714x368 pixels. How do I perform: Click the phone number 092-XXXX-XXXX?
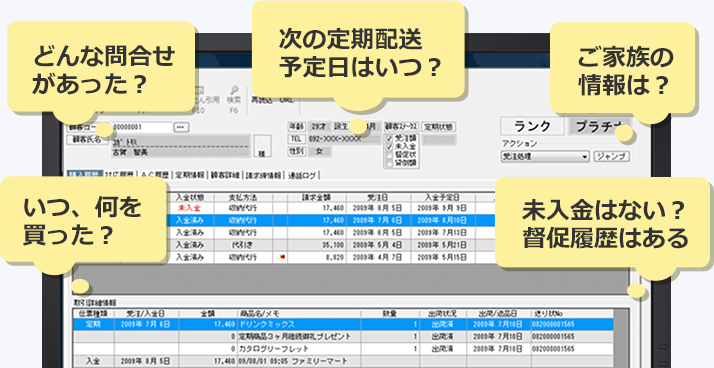(x=344, y=139)
